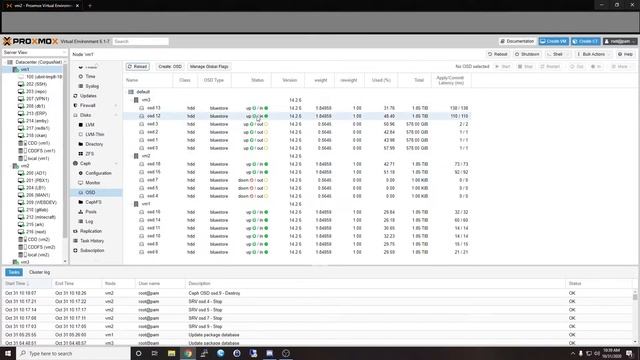Select VM 212 (minecraft) in tree
The width and height of the screenshot is (640, 360).
pos(40,217)
